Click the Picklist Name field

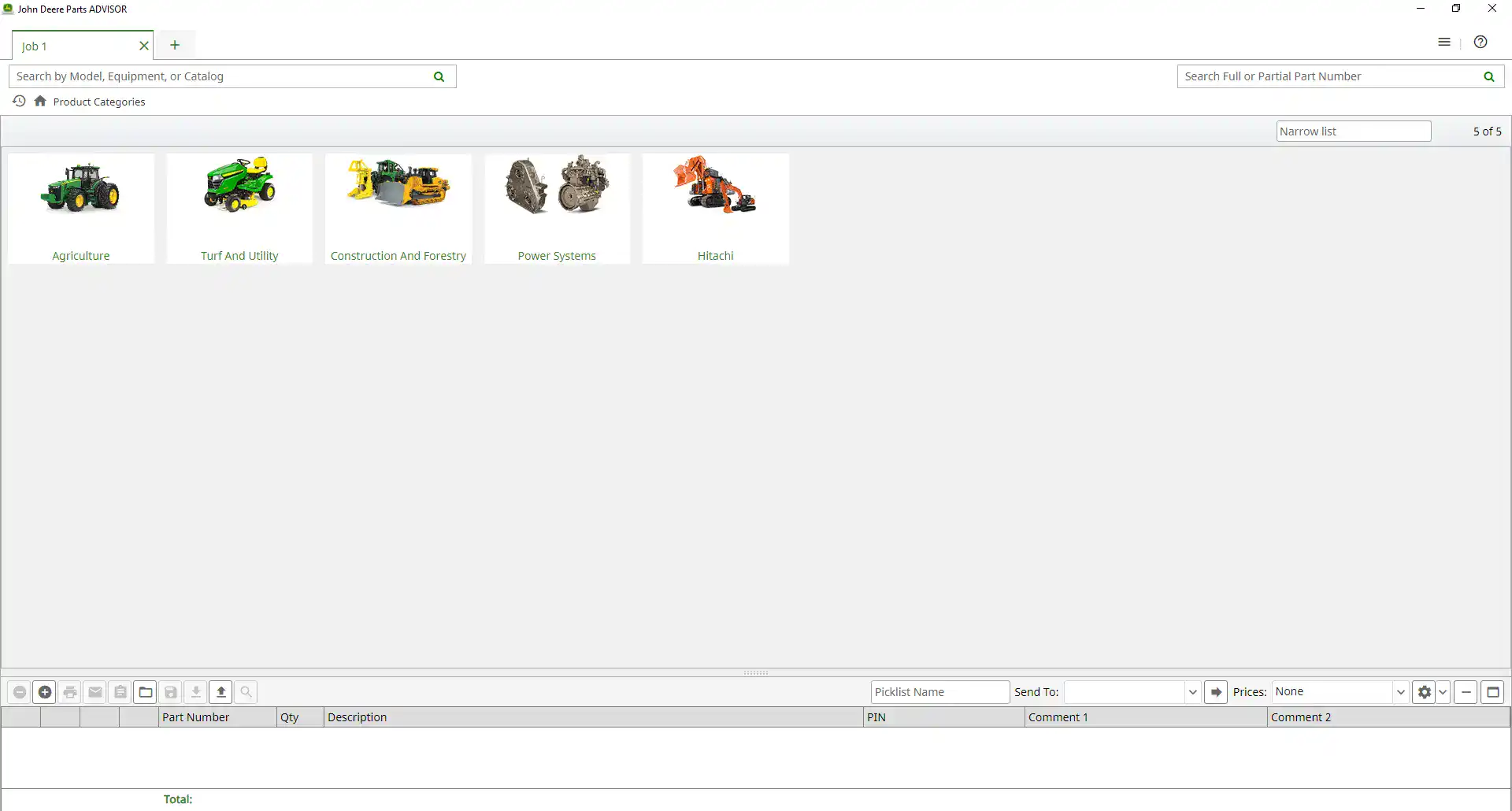tap(939, 692)
